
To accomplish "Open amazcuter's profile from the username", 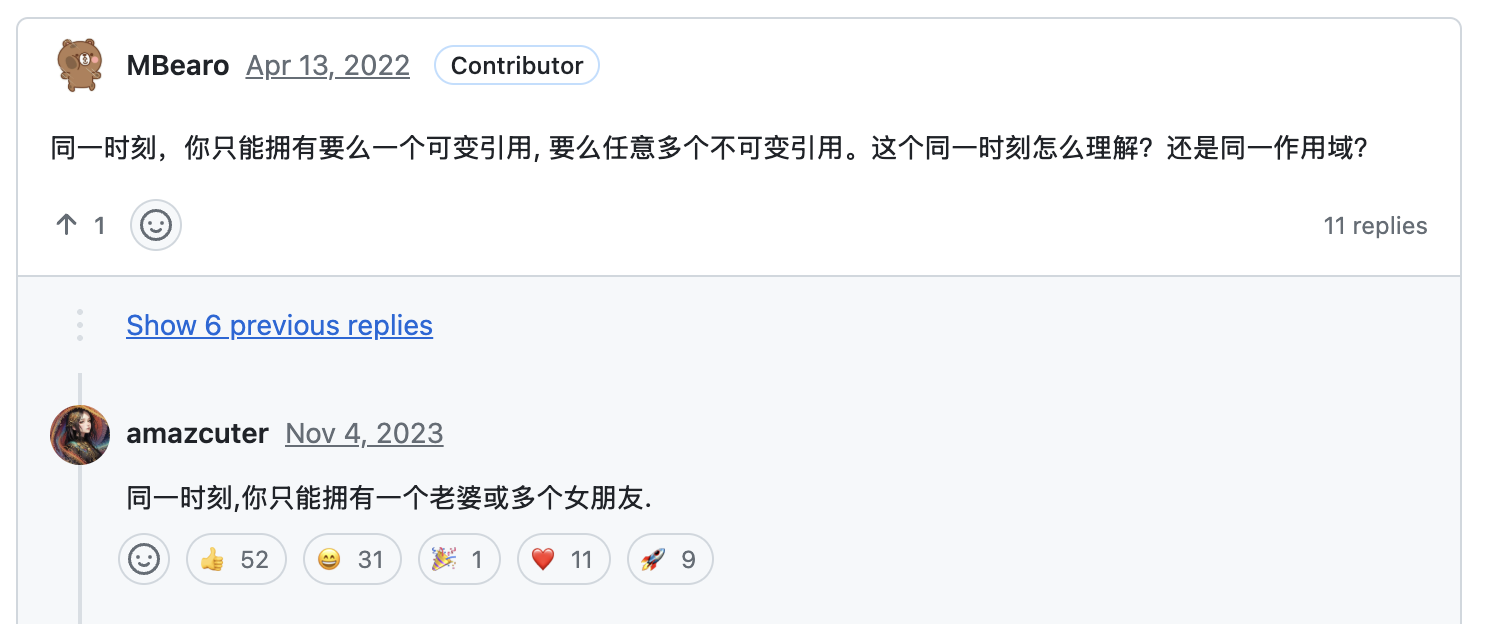I will coord(197,434).
